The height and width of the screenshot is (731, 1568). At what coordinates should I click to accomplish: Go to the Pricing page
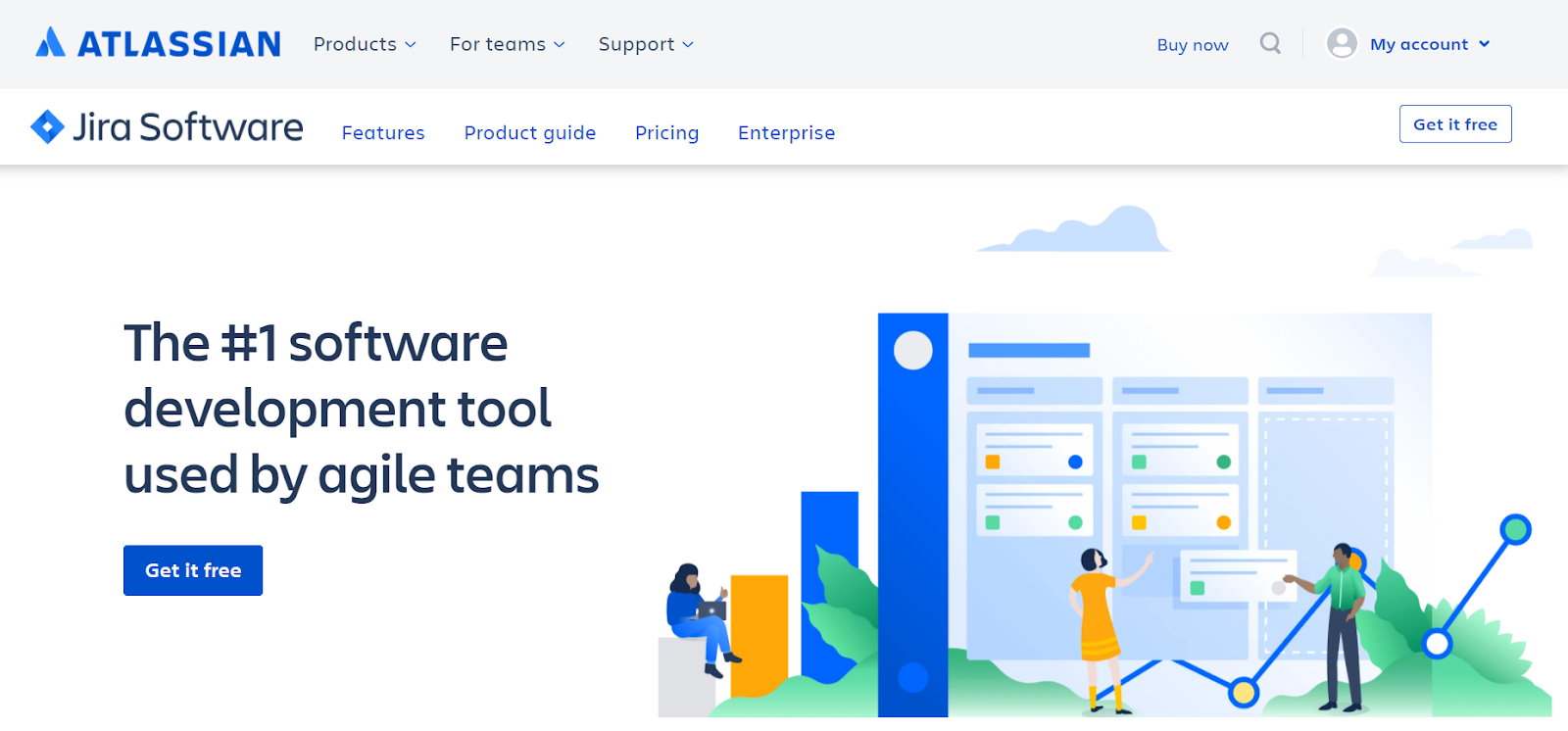666,132
